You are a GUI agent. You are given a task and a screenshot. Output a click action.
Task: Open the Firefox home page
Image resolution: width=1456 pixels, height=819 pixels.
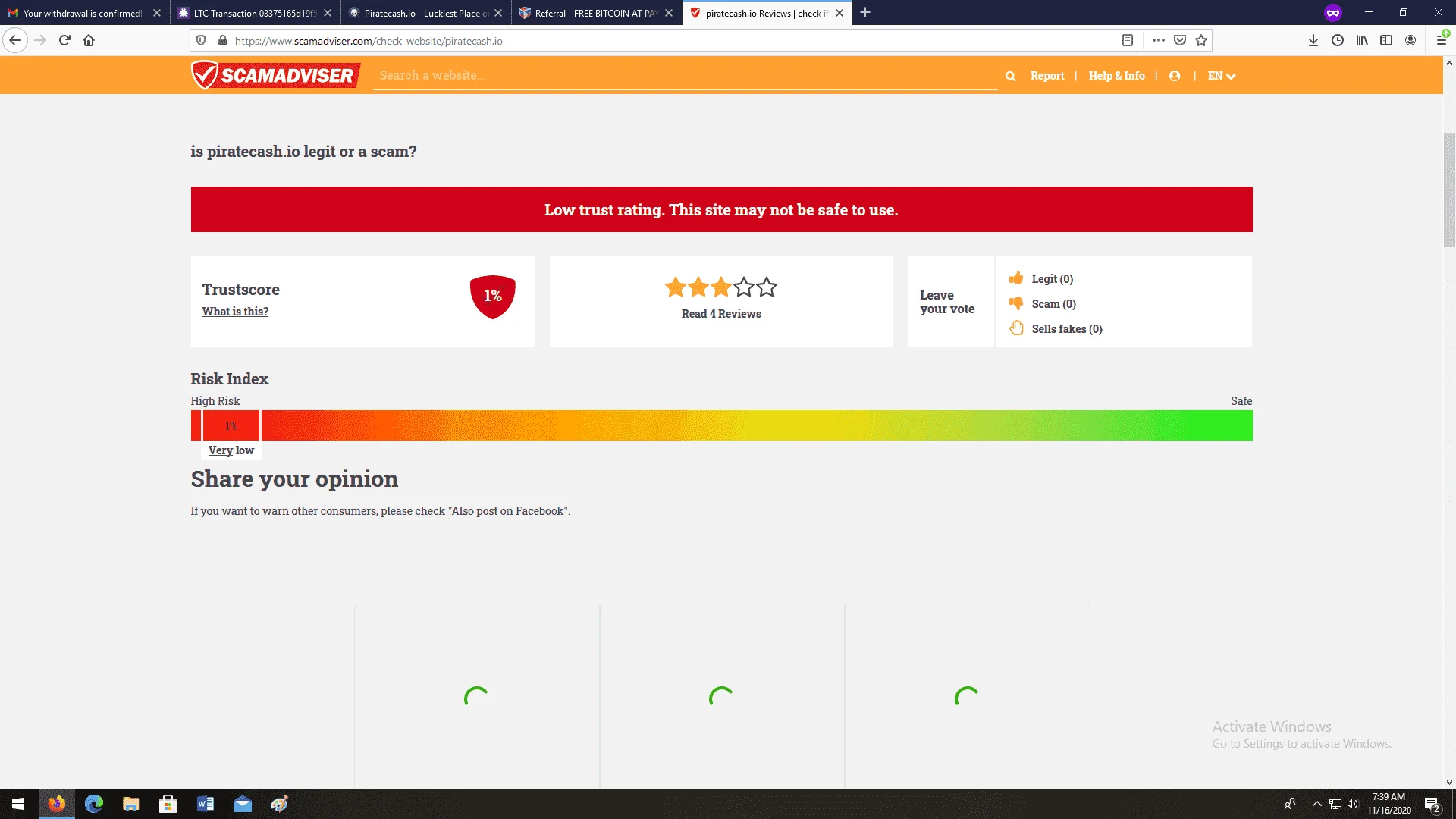coord(89,41)
